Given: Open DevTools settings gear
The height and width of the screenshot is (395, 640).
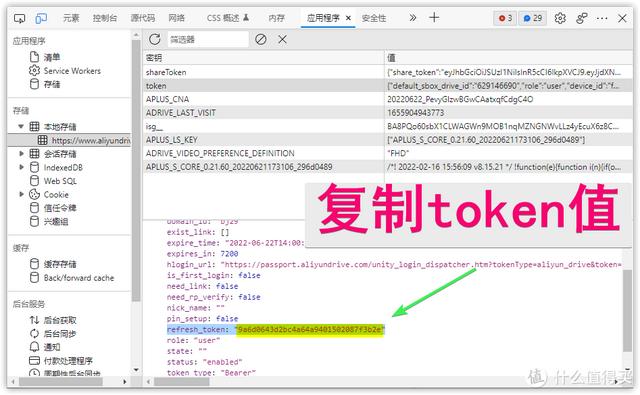Looking at the screenshot, I should point(560,18).
